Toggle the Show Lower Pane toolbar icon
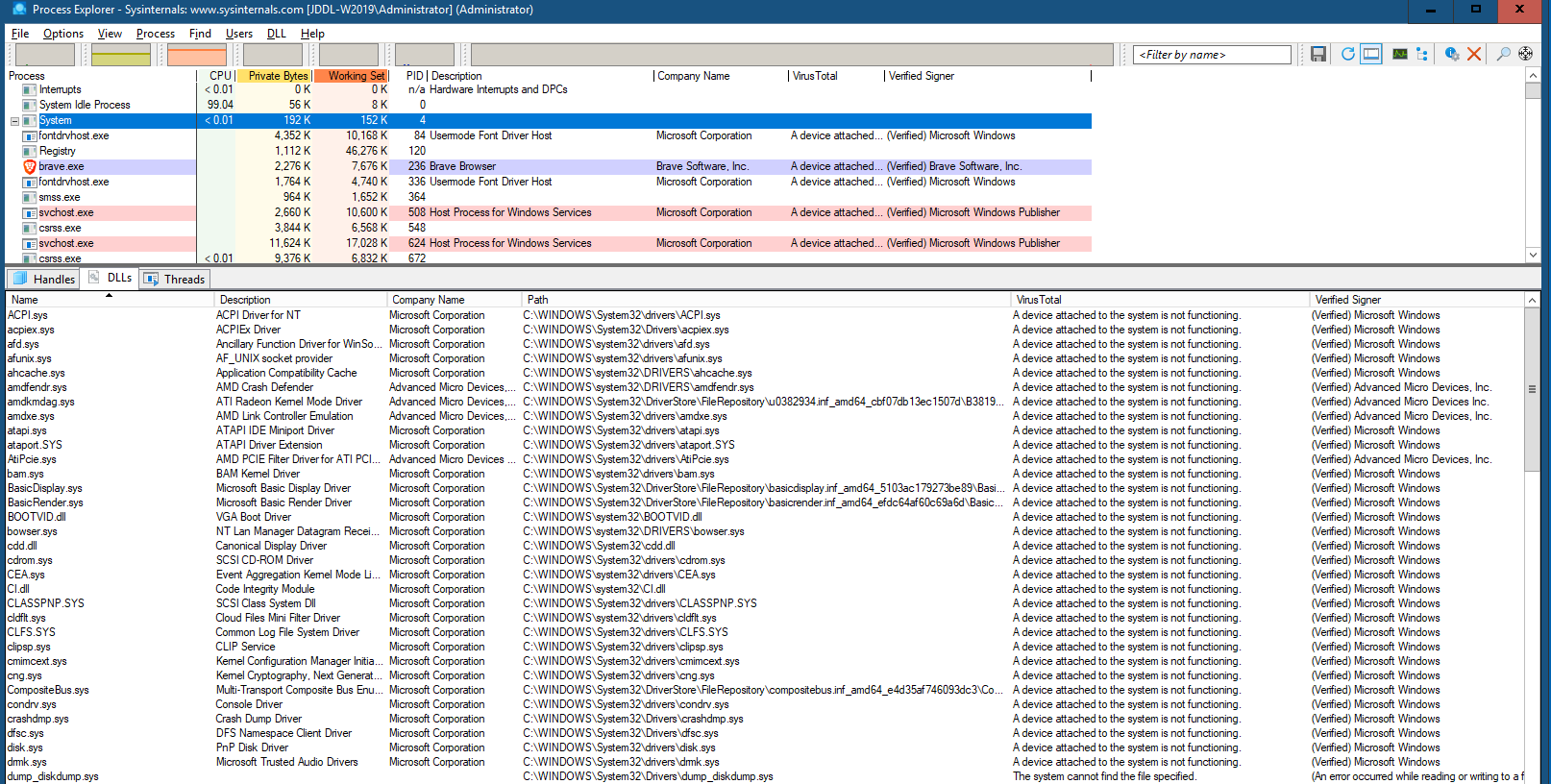The height and width of the screenshot is (784, 1551). pyautogui.click(x=1371, y=55)
